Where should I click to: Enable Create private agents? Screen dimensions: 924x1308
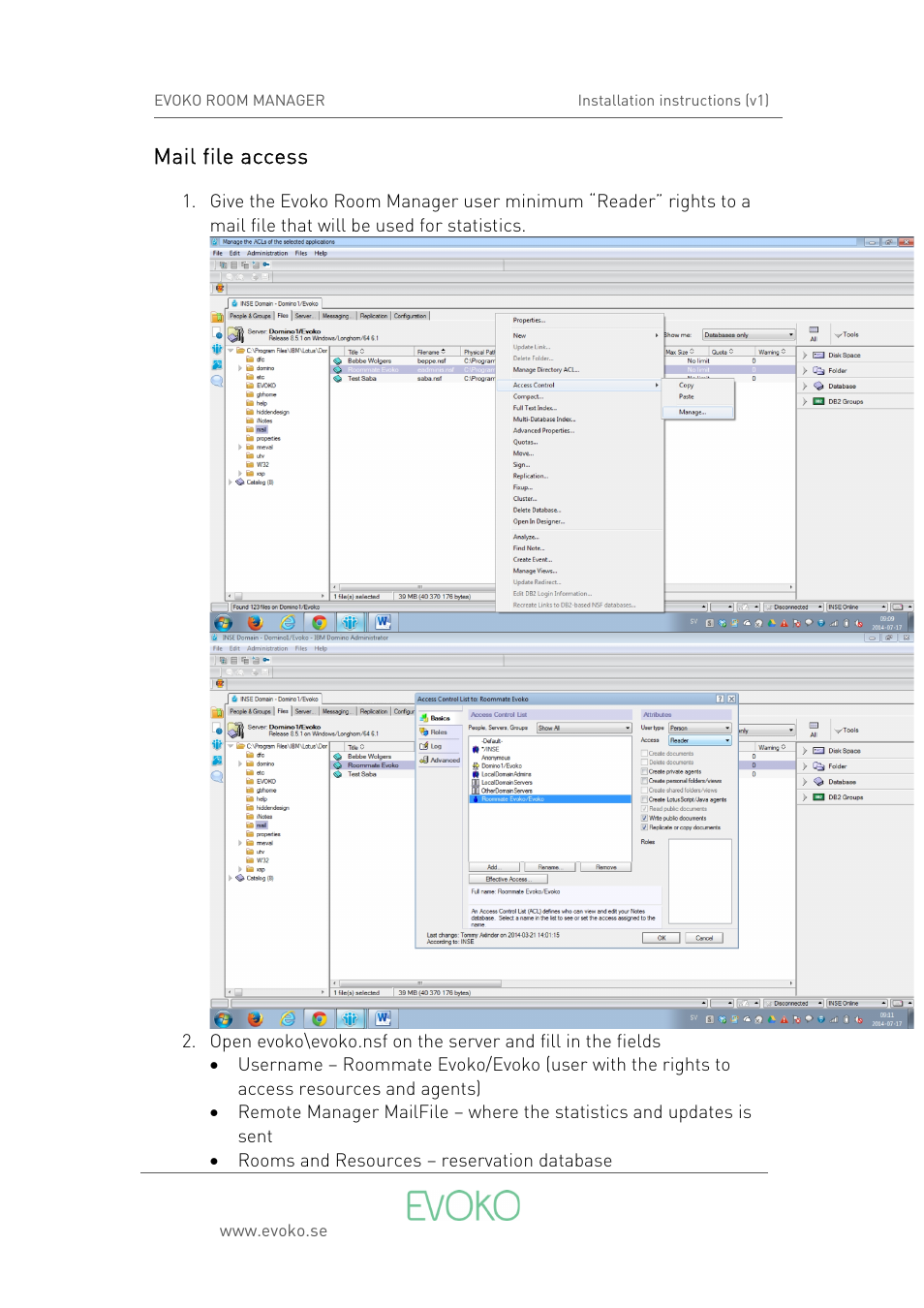tap(644, 772)
